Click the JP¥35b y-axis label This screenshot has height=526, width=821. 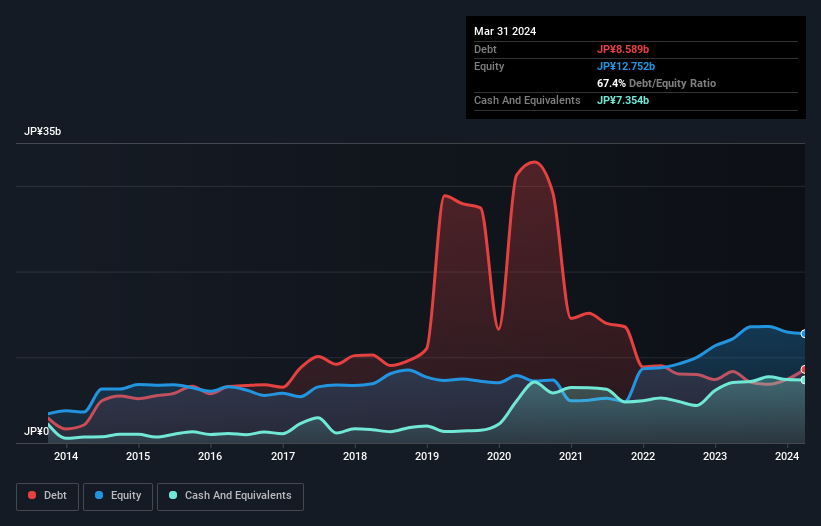coord(42,131)
